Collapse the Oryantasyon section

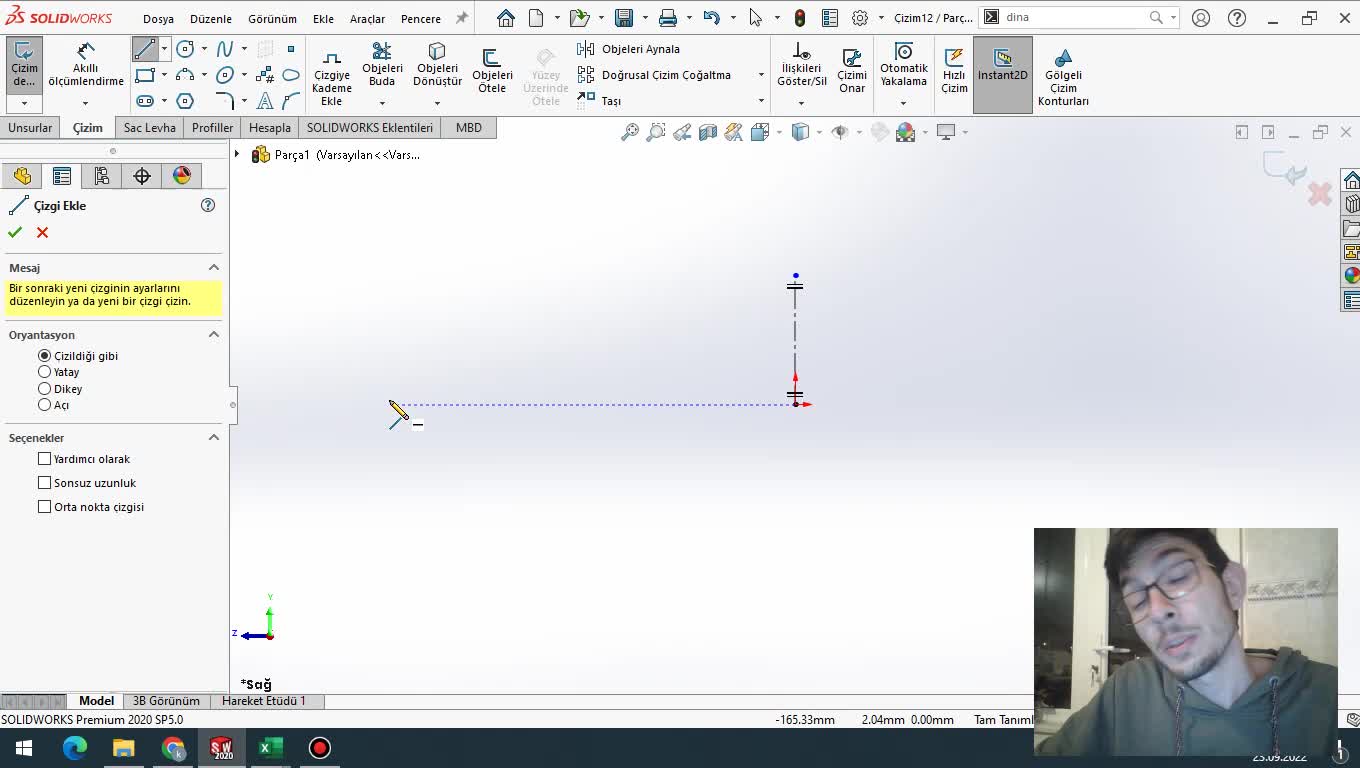pos(213,334)
